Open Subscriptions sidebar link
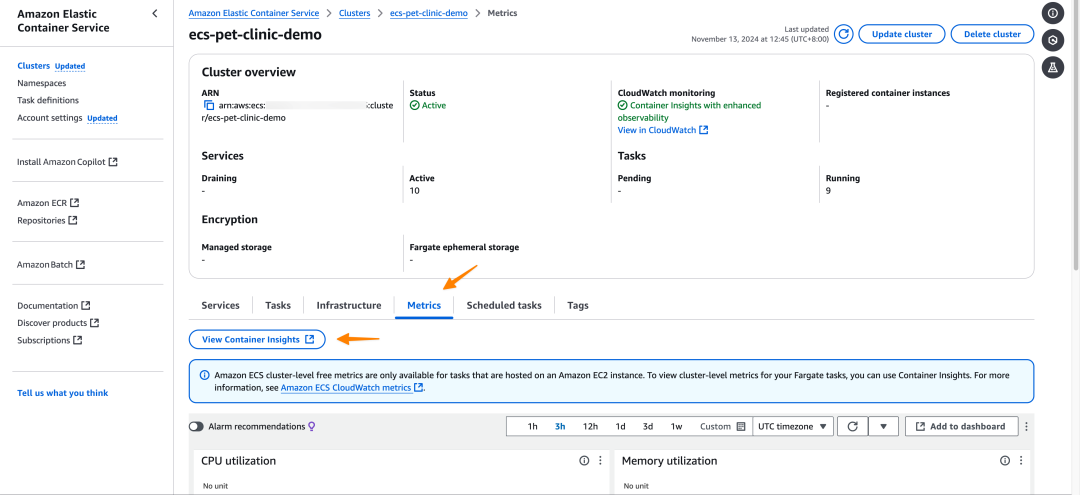 tap(50, 340)
